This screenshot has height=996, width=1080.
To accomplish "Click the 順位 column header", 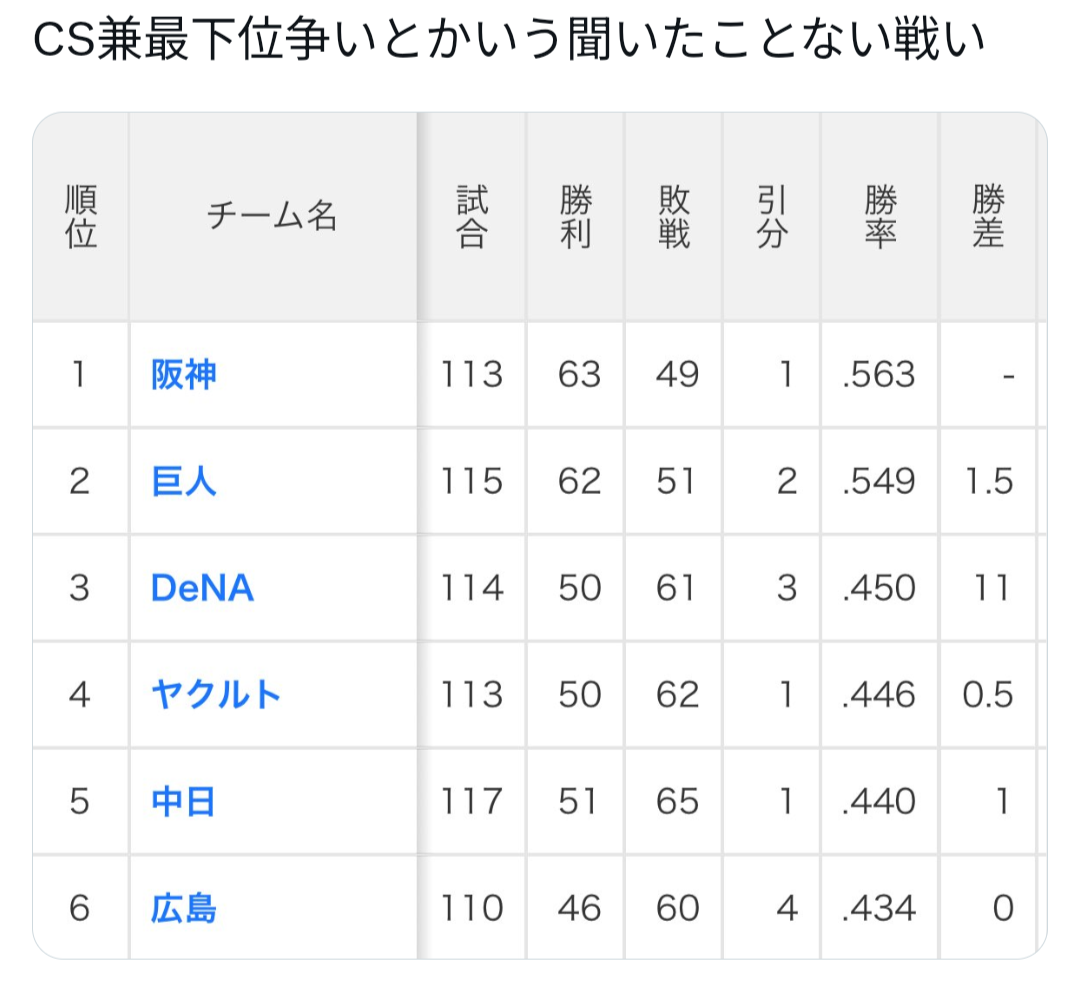I will [x=81, y=216].
